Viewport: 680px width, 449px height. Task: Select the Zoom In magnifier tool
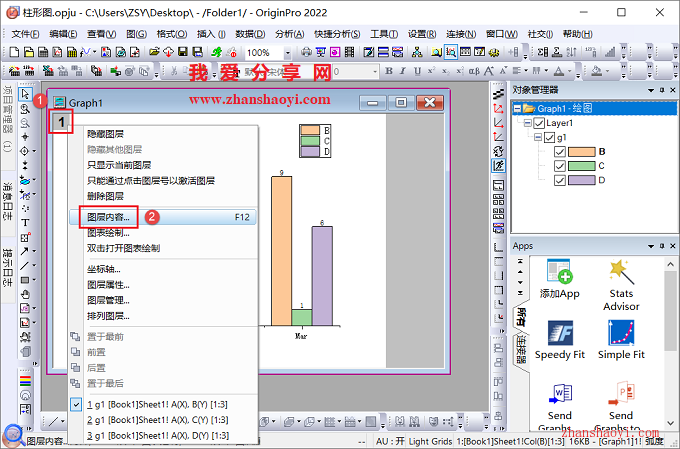pyautogui.click(x=25, y=108)
